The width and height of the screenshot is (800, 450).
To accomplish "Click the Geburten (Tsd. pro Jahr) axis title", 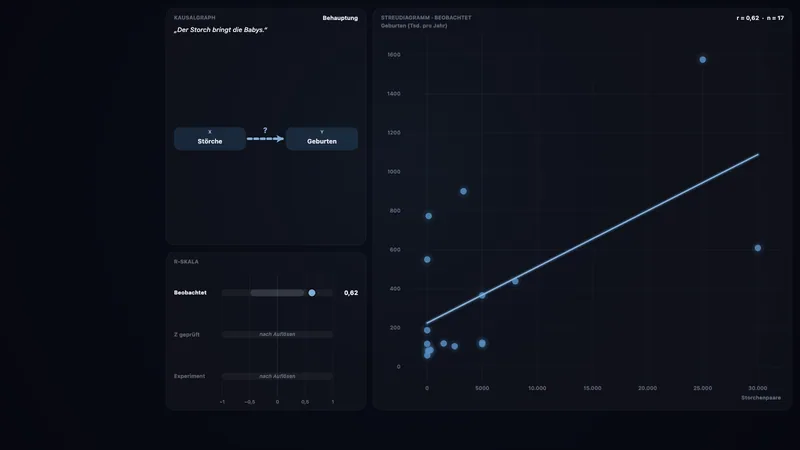I will [414, 26].
